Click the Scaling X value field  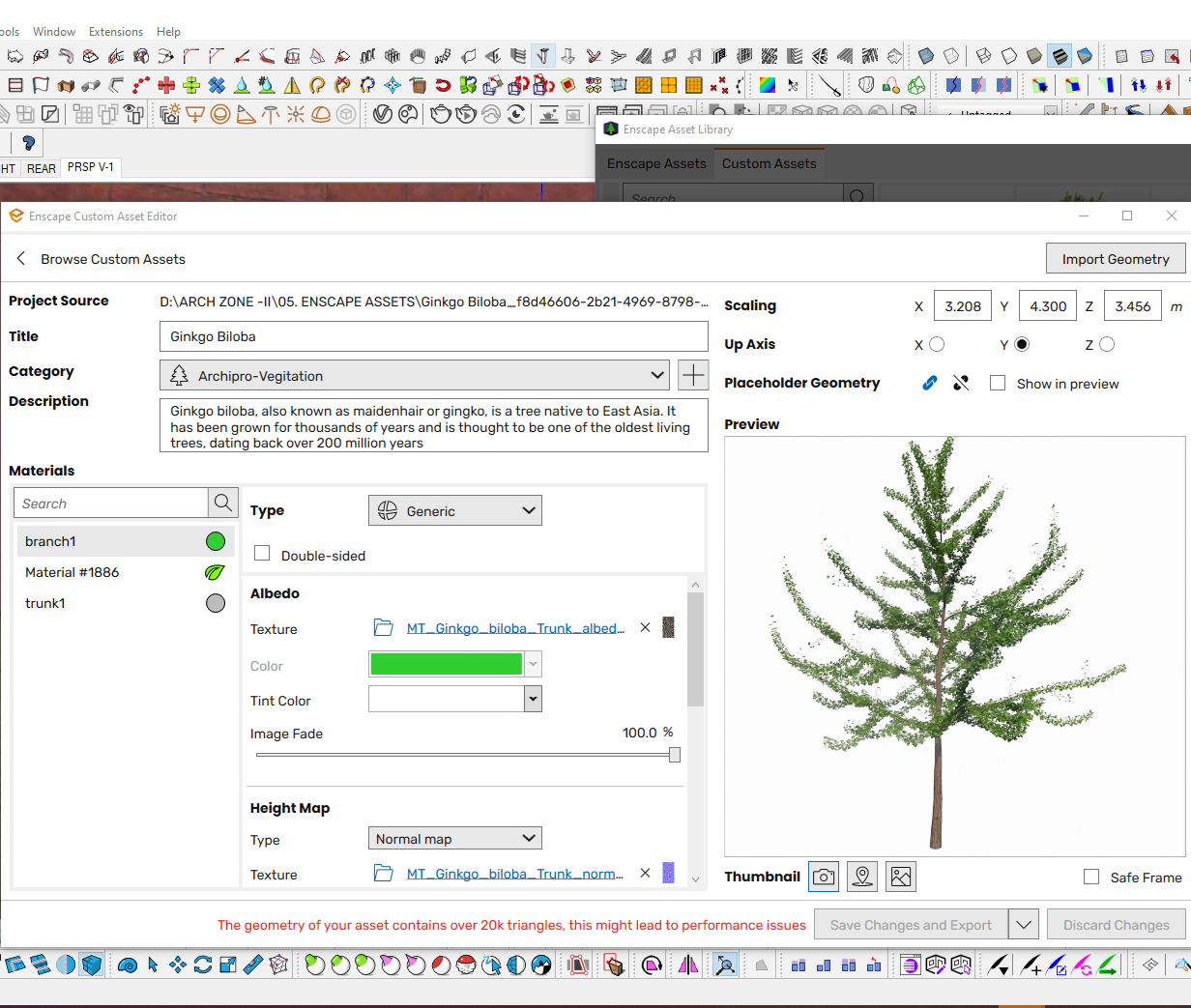[963, 306]
